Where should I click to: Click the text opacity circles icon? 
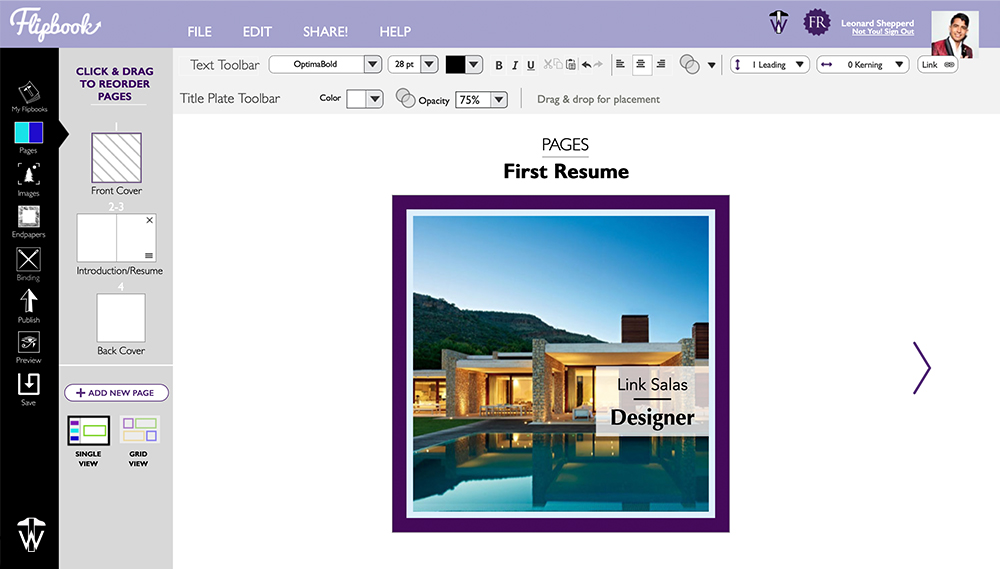689,64
